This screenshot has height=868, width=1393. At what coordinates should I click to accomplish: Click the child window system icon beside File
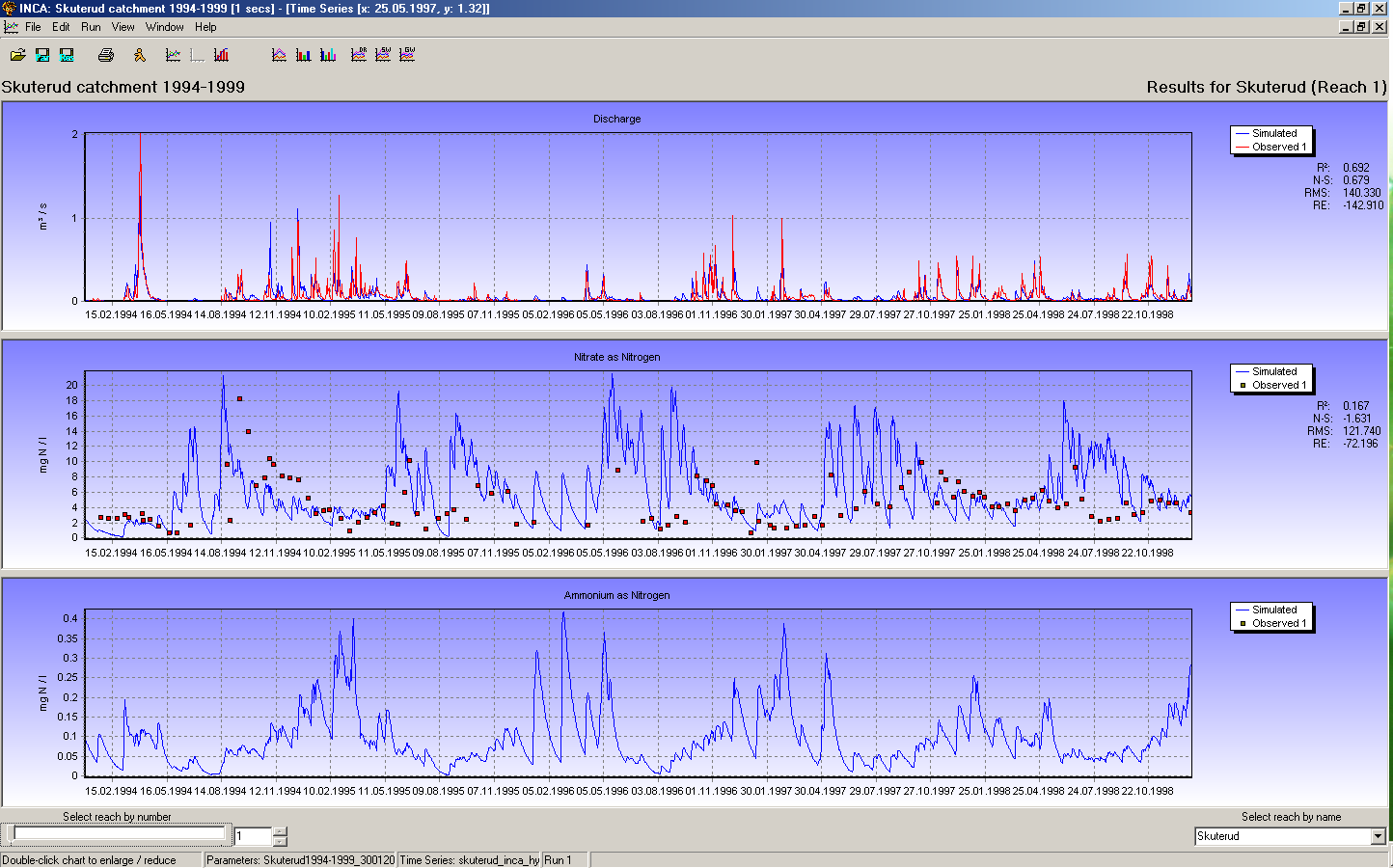coord(11,27)
